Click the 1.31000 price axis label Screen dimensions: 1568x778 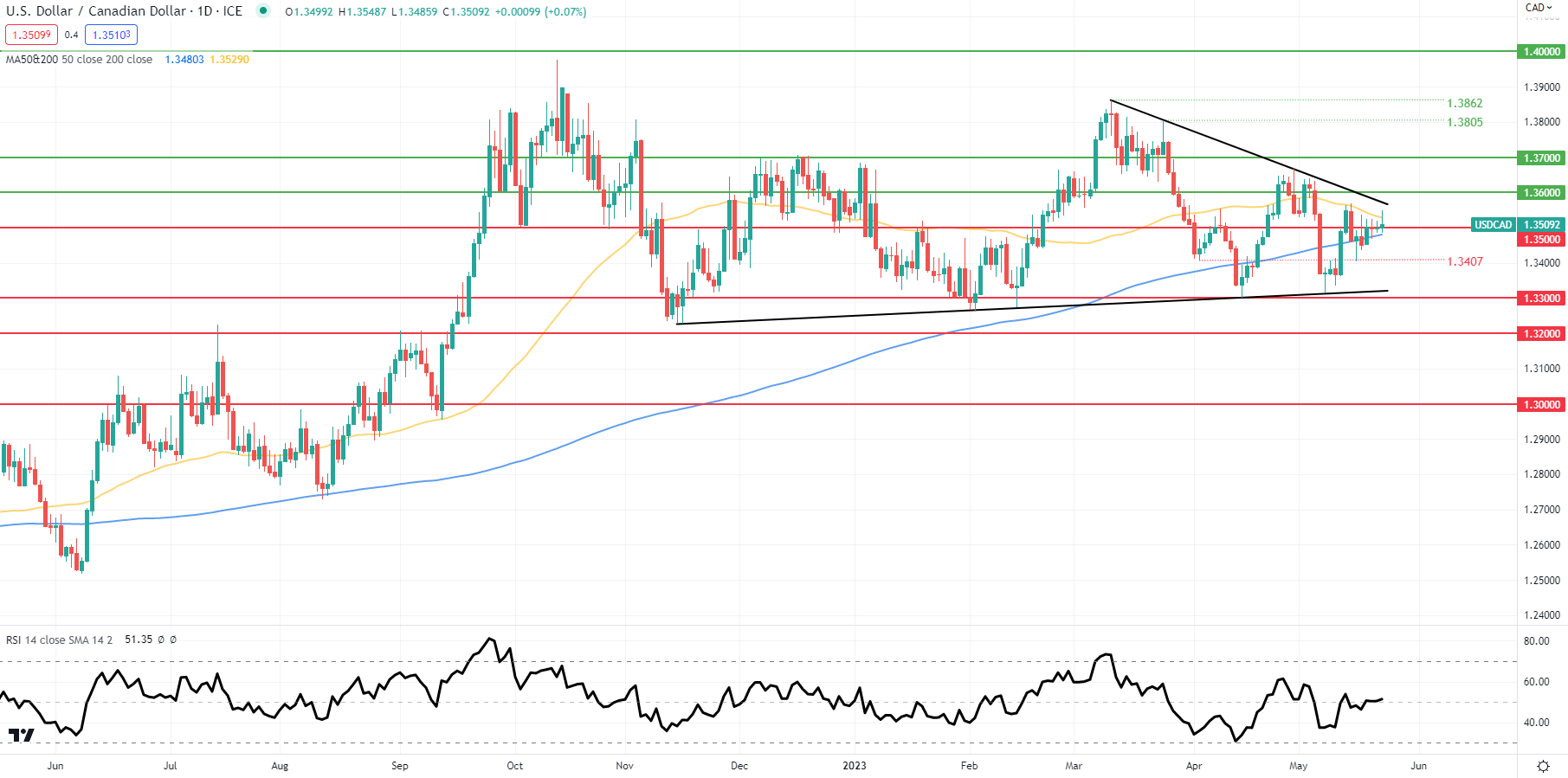pyautogui.click(x=1542, y=369)
